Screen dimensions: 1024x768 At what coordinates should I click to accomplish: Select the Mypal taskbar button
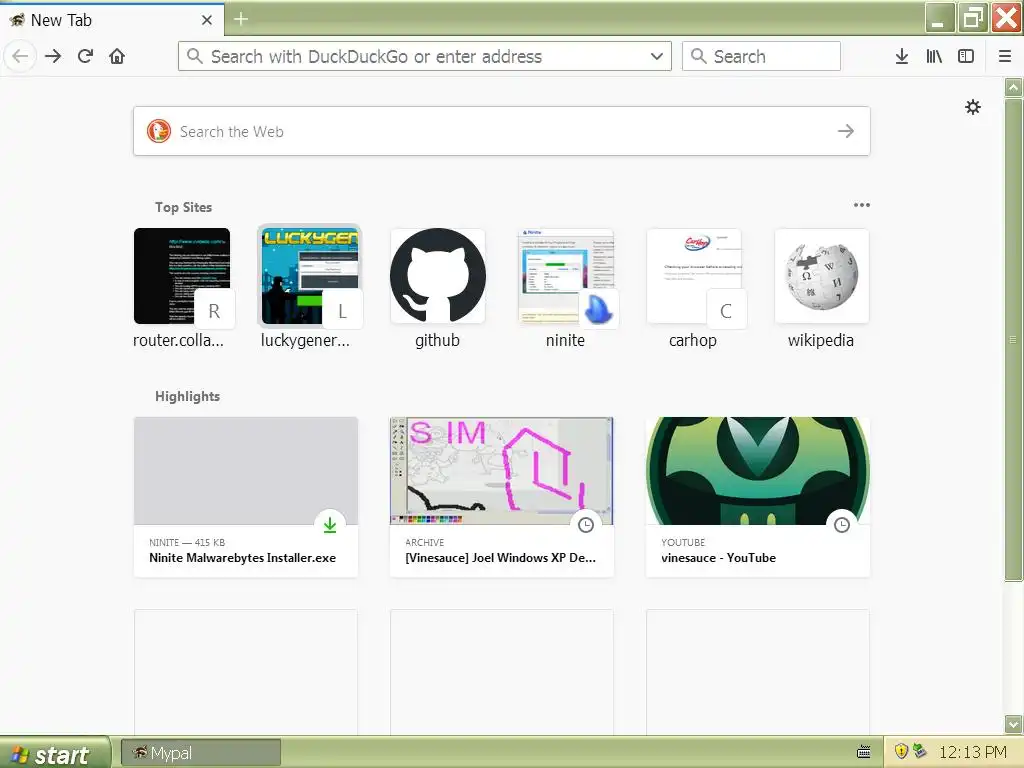click(x=201, y=754)
